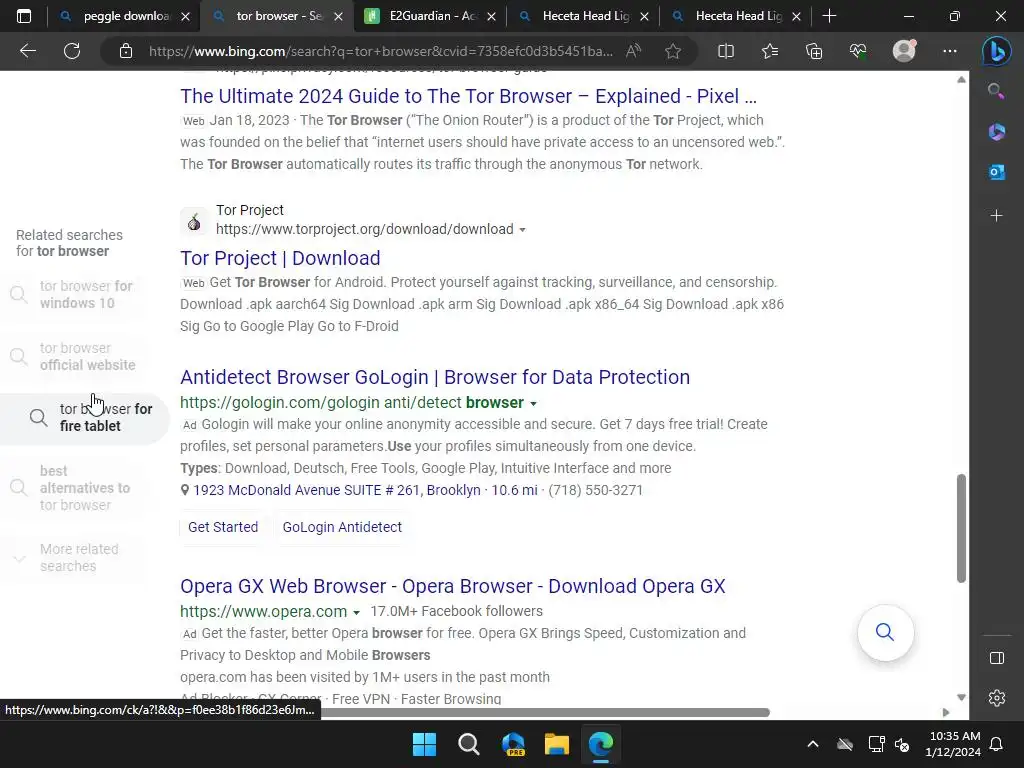Open Antidetect Browser GoLogin ad link
The image size is (1024, 768).
click(x=435, y=377)
